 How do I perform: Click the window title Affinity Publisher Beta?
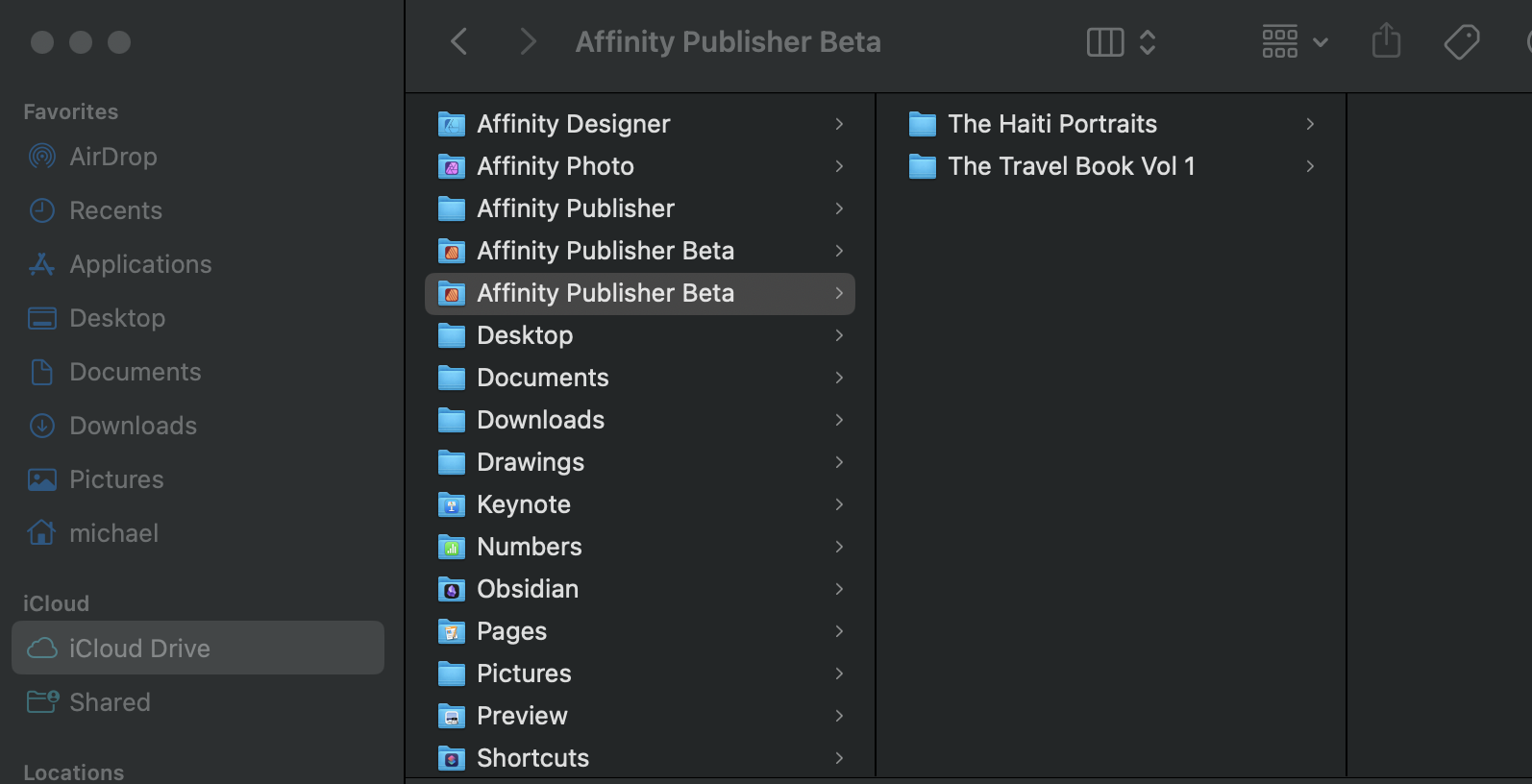pos(729,42)
